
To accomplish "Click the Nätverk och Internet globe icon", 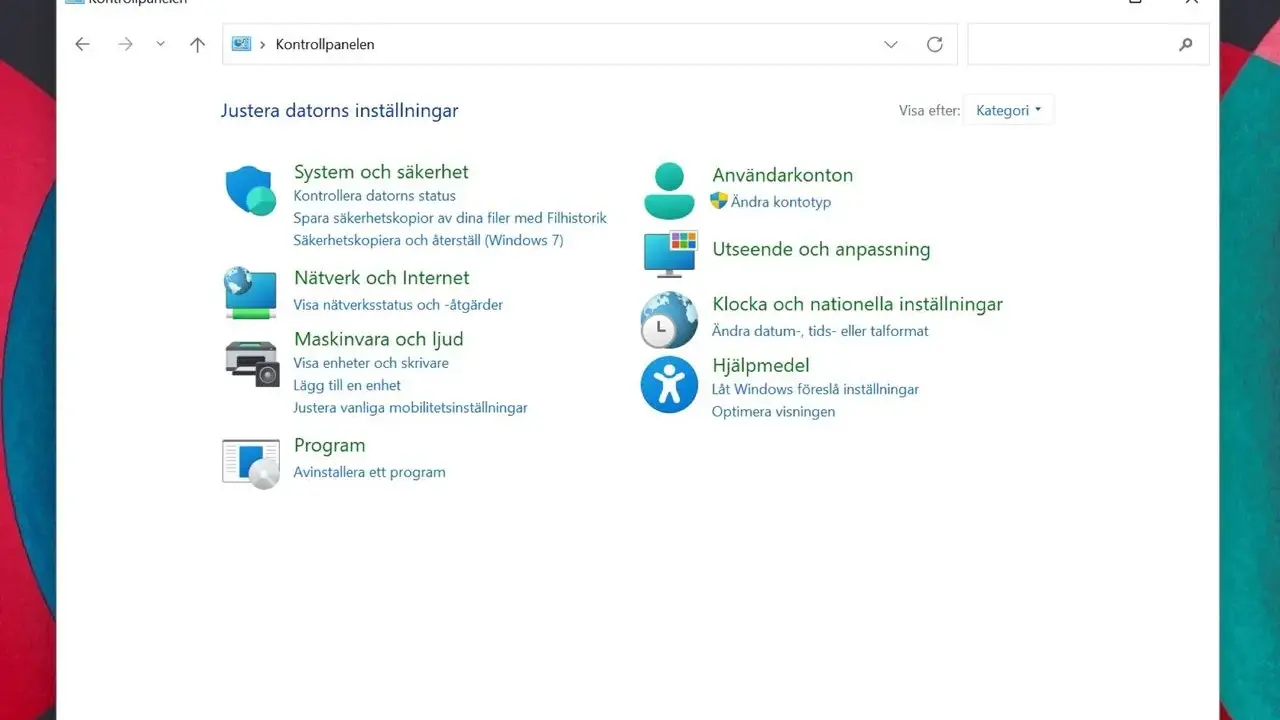I will (250, 293).
